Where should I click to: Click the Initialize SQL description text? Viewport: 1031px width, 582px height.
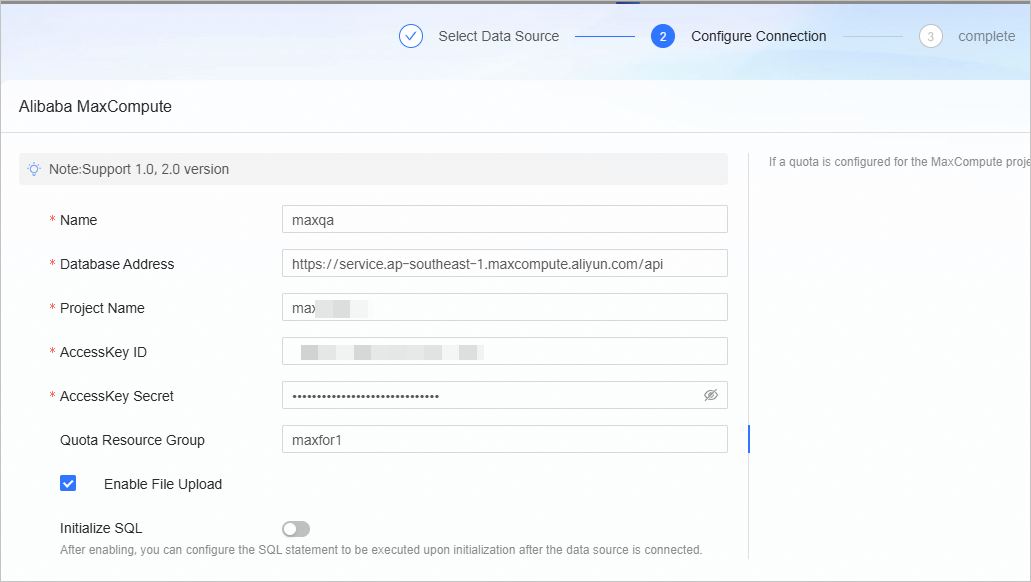pos(381,550)
